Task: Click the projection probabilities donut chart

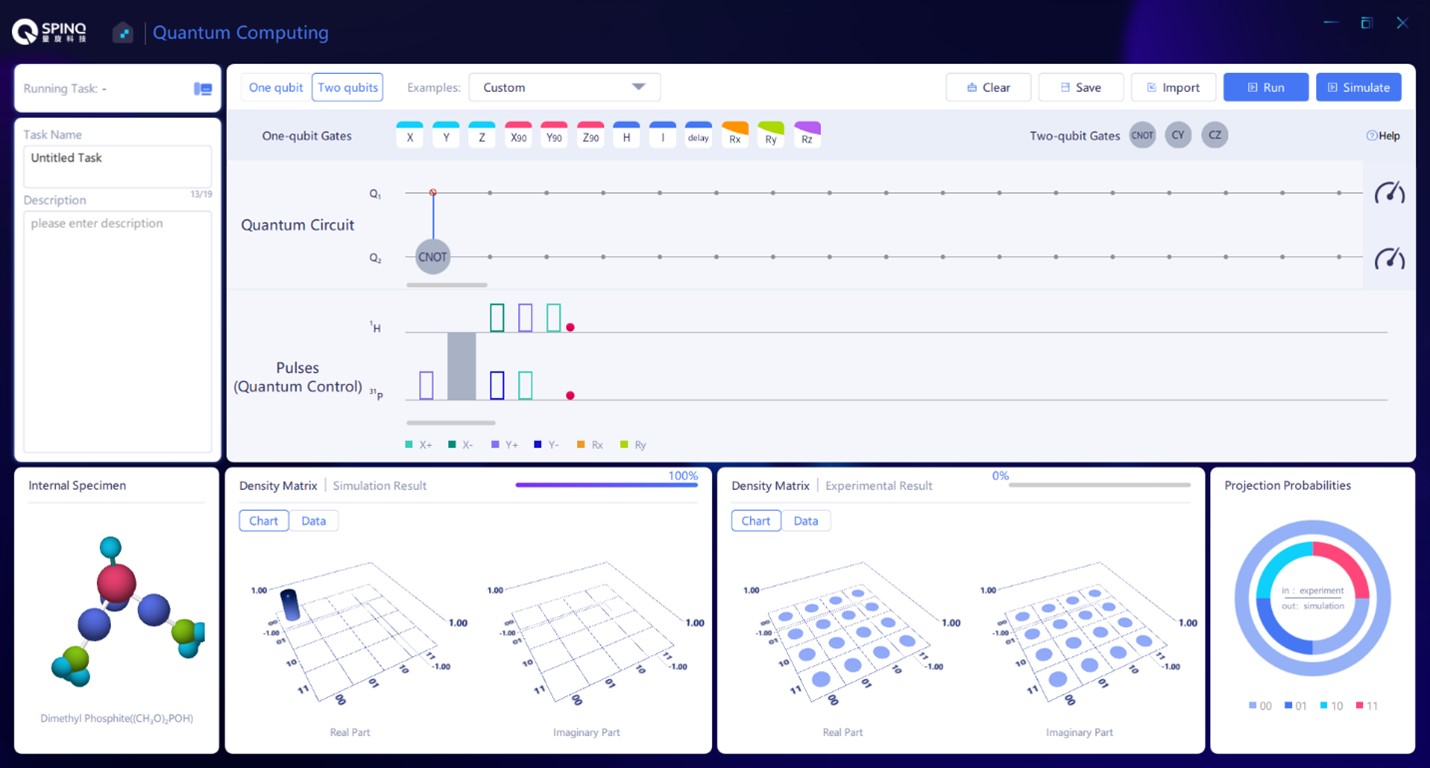Action: [1312, 598]
